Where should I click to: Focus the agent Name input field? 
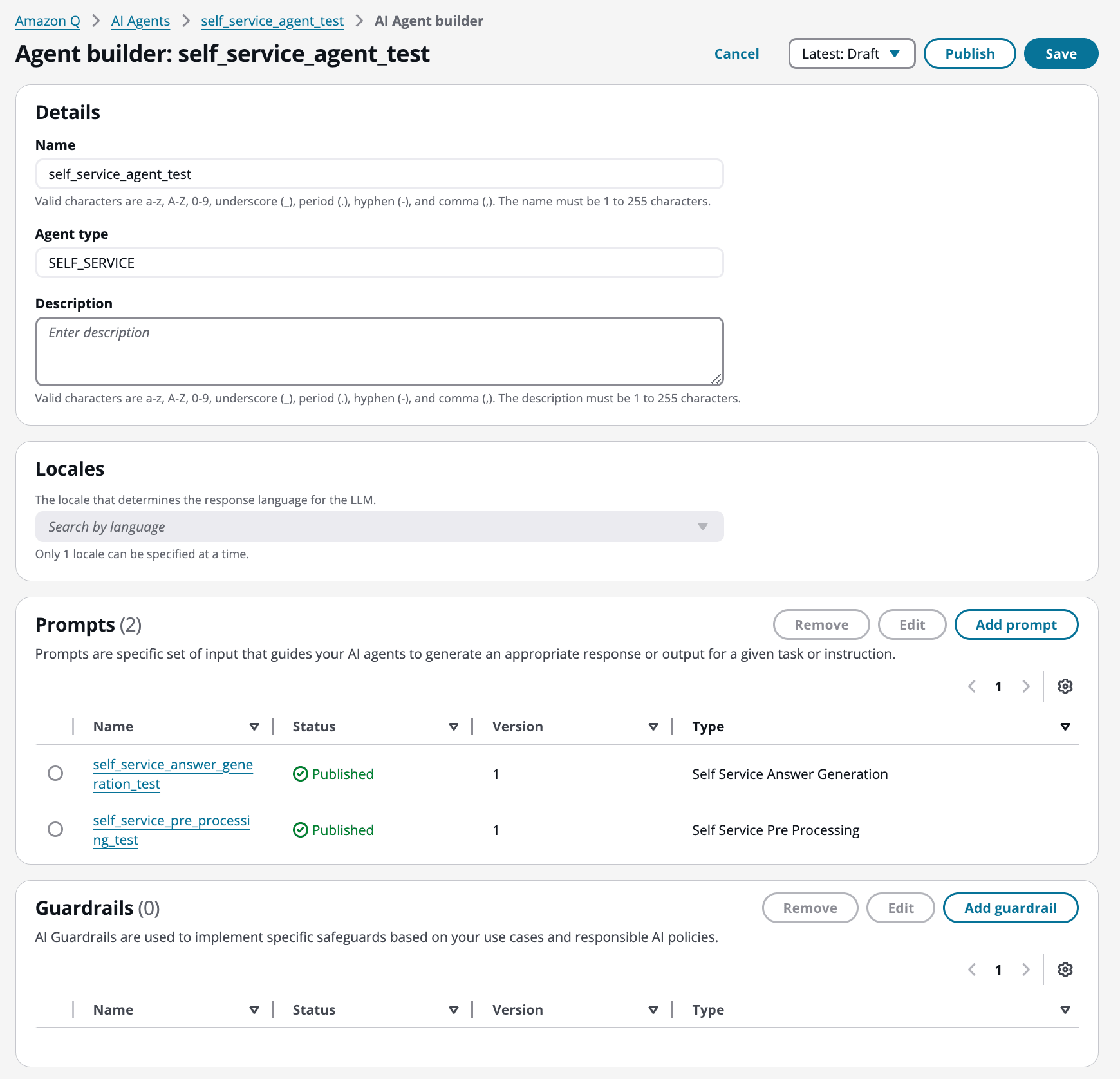[379, 174]
